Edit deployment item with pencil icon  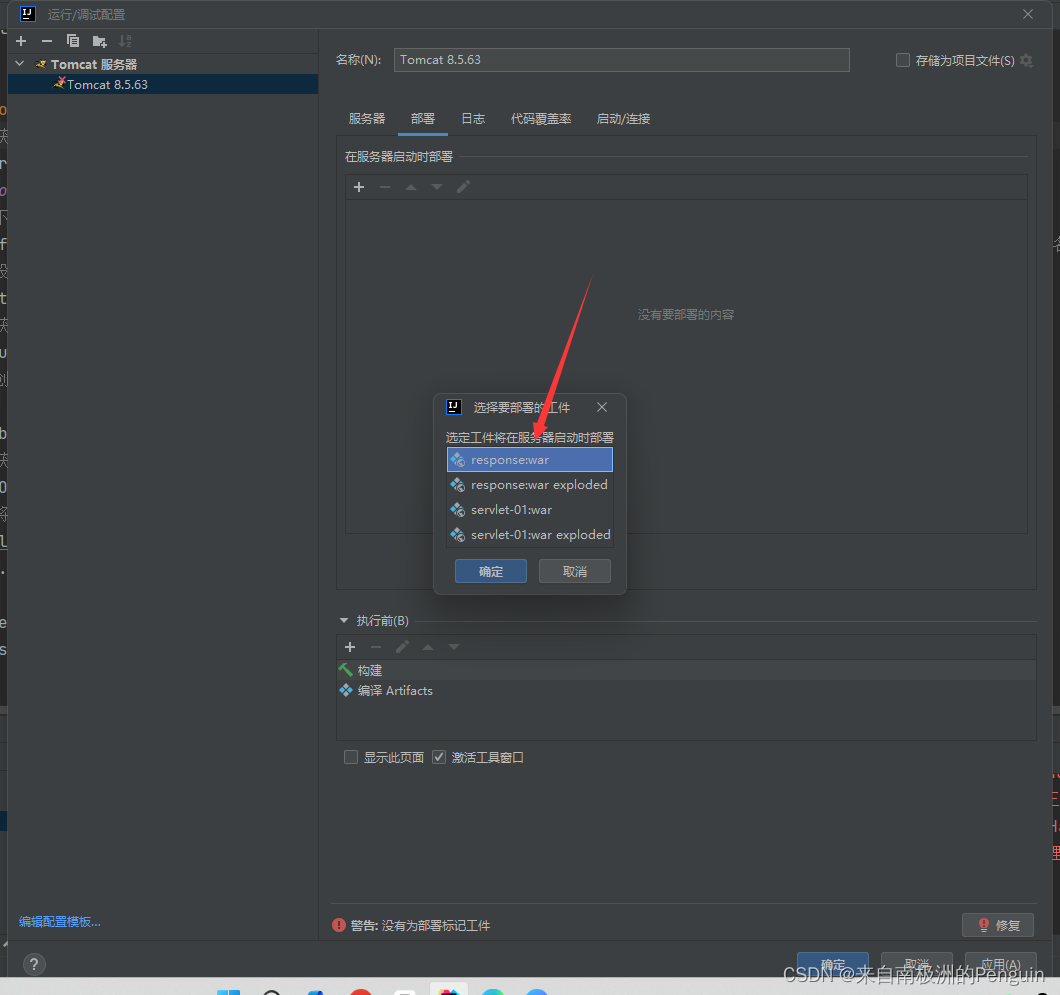(463, 187)
